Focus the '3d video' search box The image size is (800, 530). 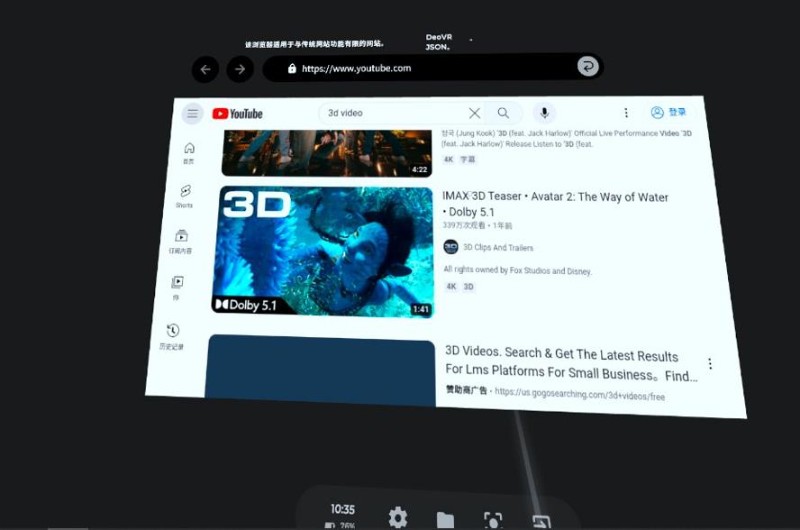tap(395, 113)
